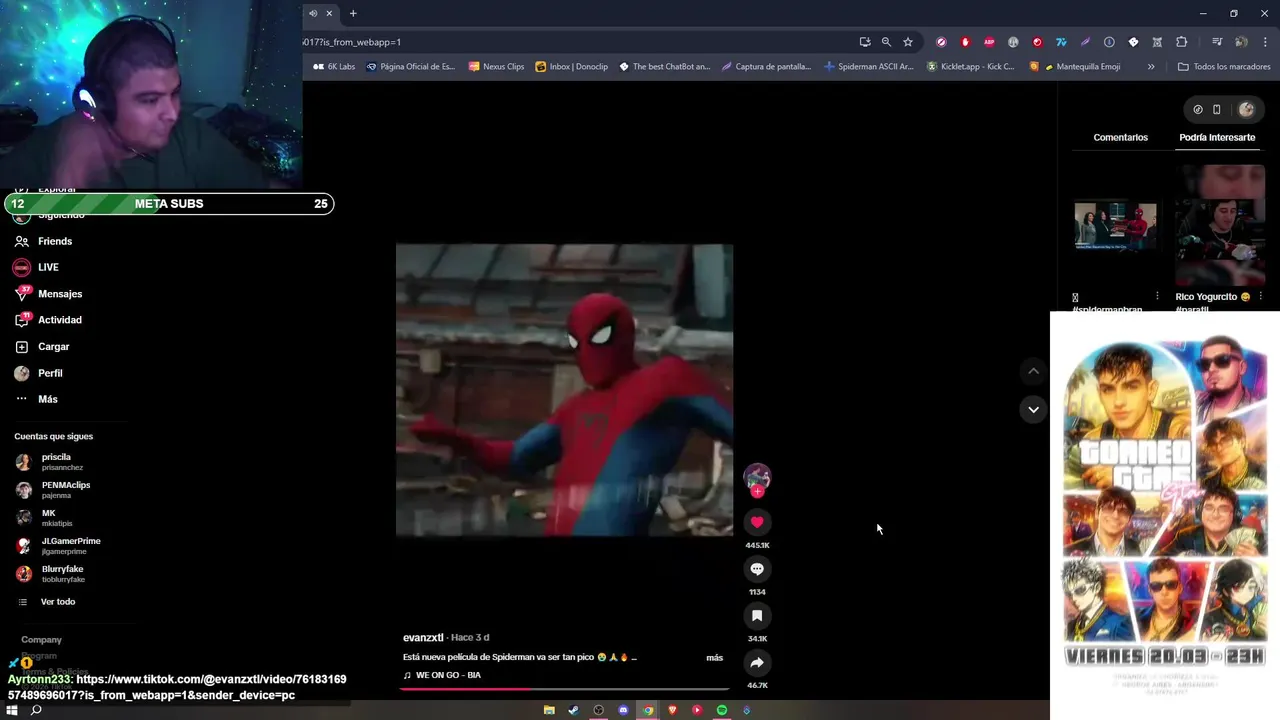1280x720 pixels.
Task: Open profile avatar menu top right
Action: tap(1246, 109)
